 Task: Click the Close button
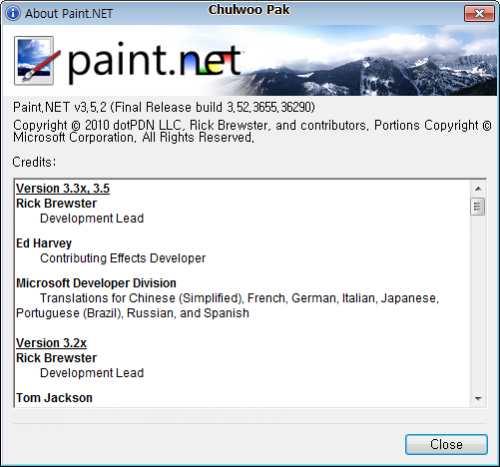click(x=446, y=444)
